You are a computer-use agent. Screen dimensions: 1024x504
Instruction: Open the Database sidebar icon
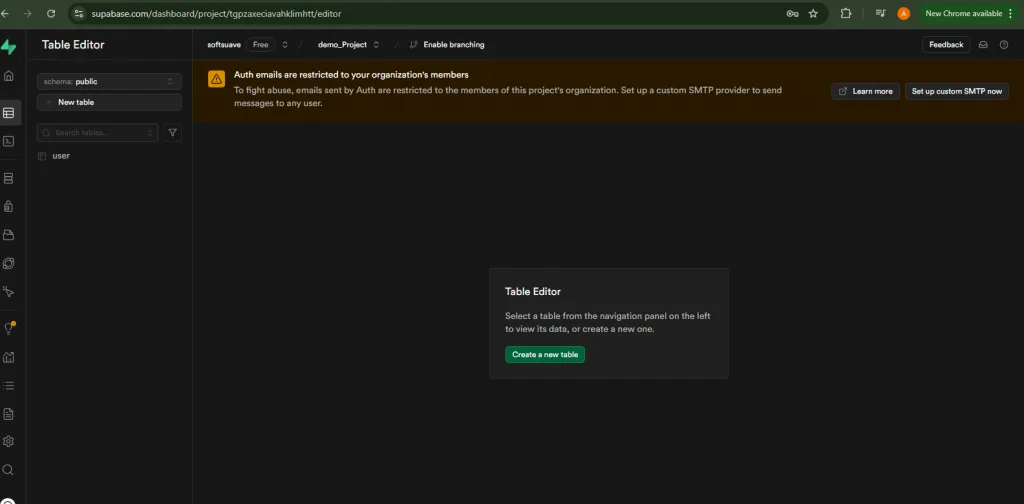pyautogui.click(x=8, y=178)
